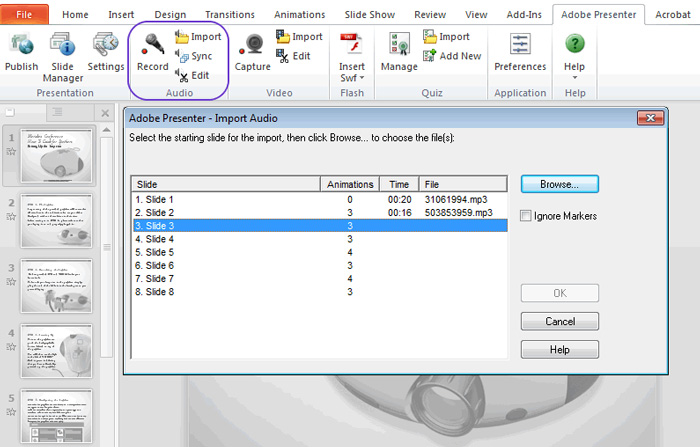The width and height of the screenshot is (700, 447).
Task: Switch to the Slides thumbnails tab icon
Action: (10, 112)
